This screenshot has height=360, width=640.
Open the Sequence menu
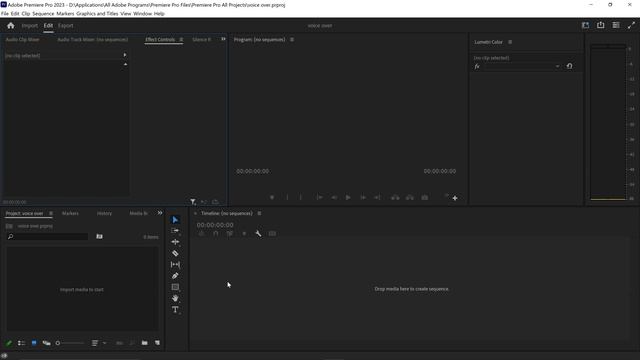tap(43, 13)
